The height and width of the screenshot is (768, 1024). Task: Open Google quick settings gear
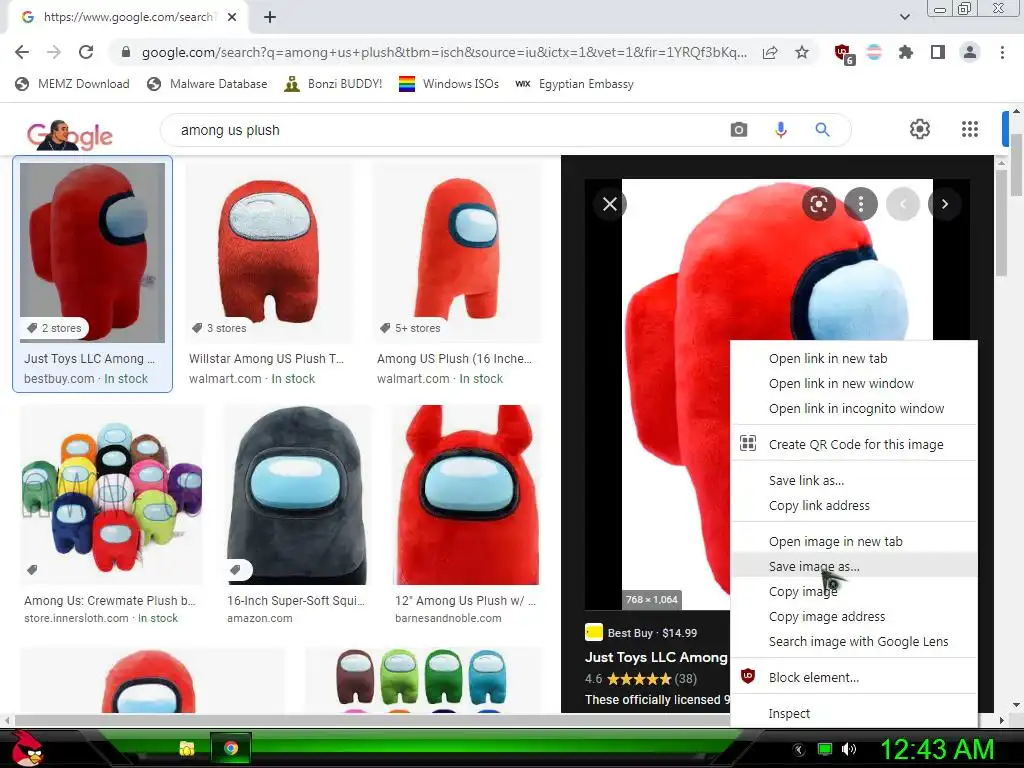[920, 129]
